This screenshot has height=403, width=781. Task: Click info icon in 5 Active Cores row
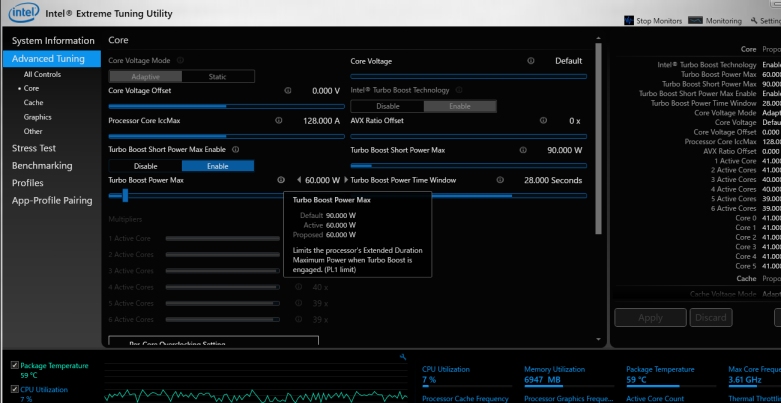point(298,303)
